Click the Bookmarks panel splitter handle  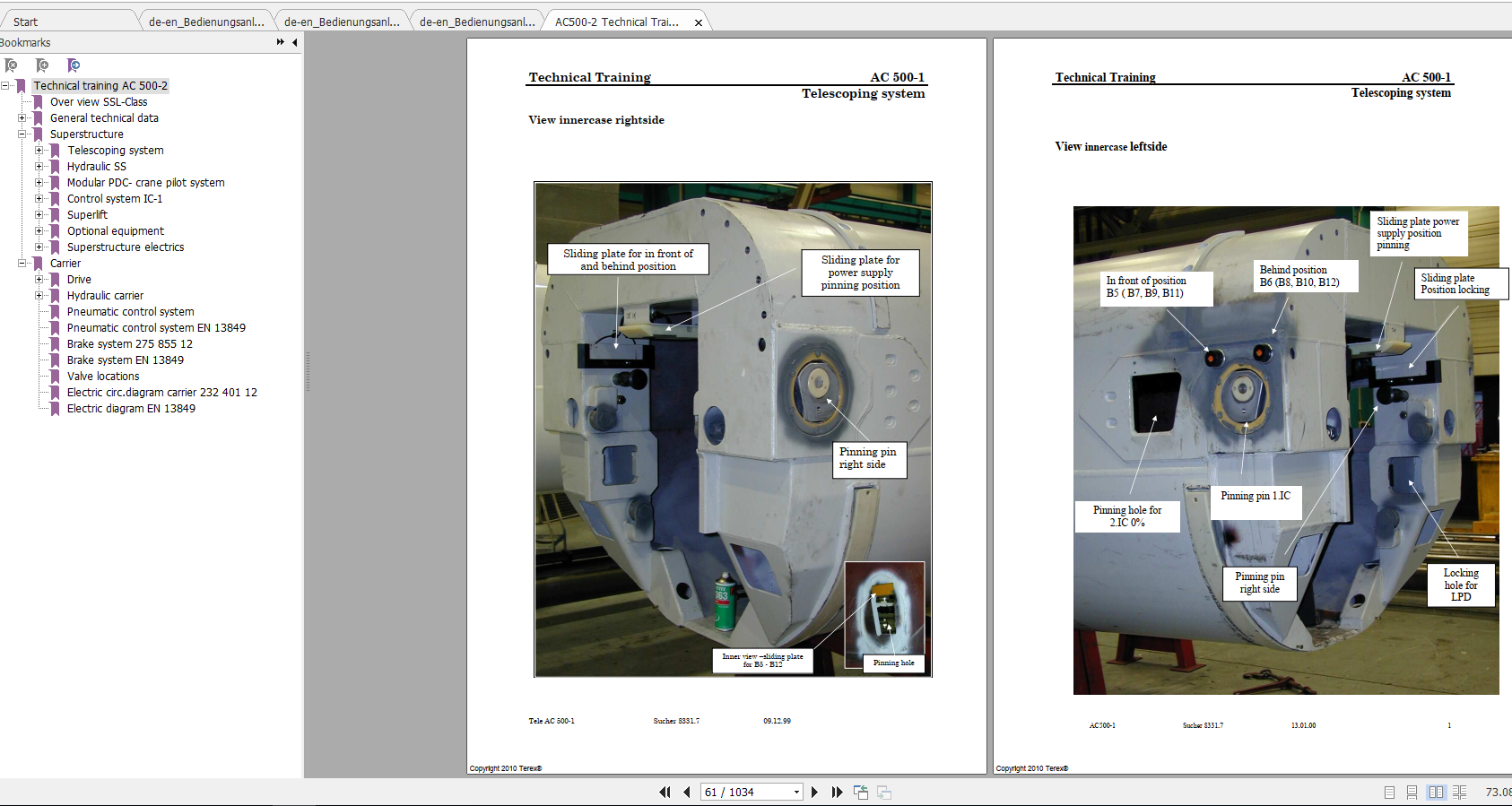click(x=308, y=372)
